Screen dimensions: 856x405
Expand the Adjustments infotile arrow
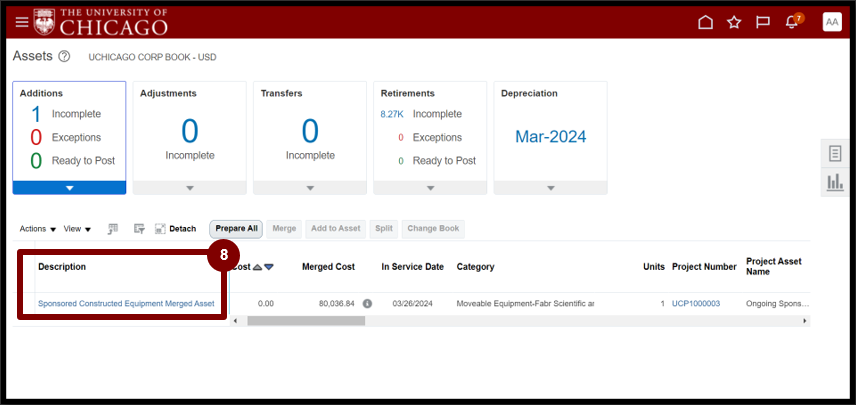[x=189, y=188]
